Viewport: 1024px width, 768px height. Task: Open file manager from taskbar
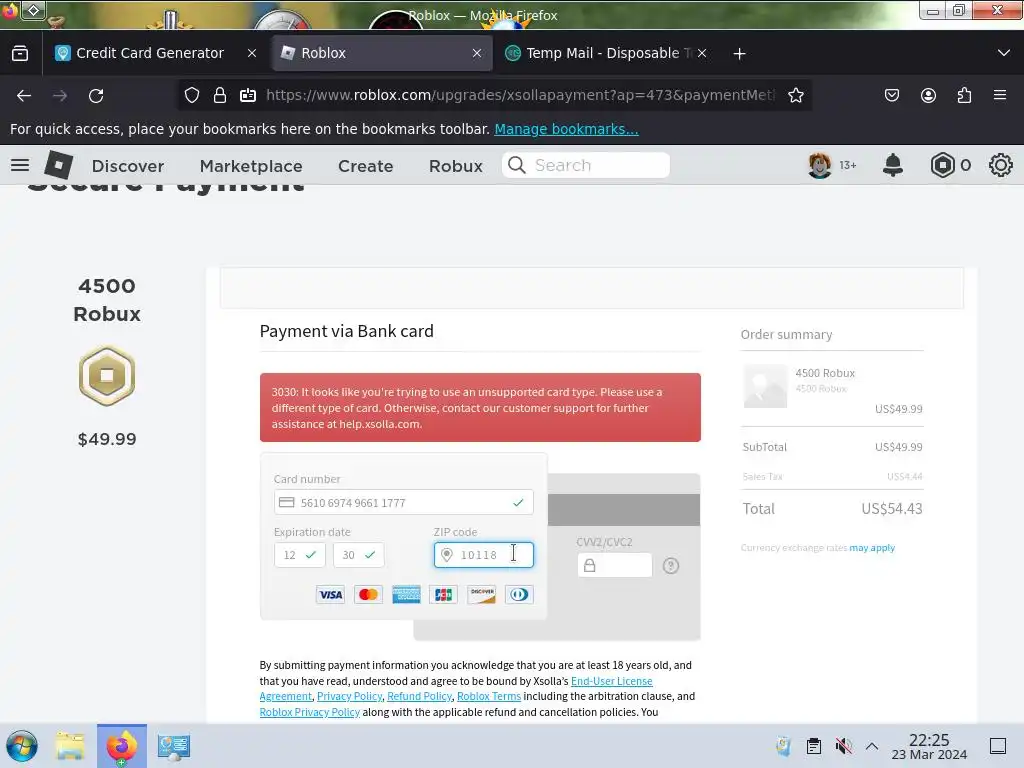[70, 746]
